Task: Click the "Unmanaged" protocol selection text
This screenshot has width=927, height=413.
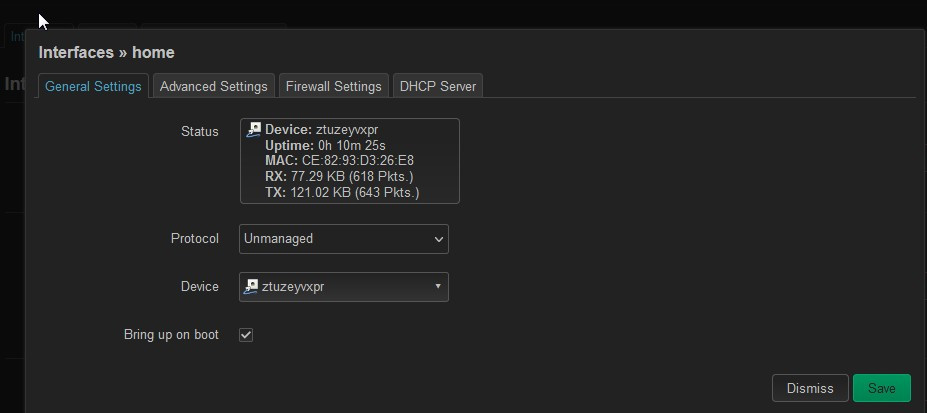Action: (x=278, y=239)
